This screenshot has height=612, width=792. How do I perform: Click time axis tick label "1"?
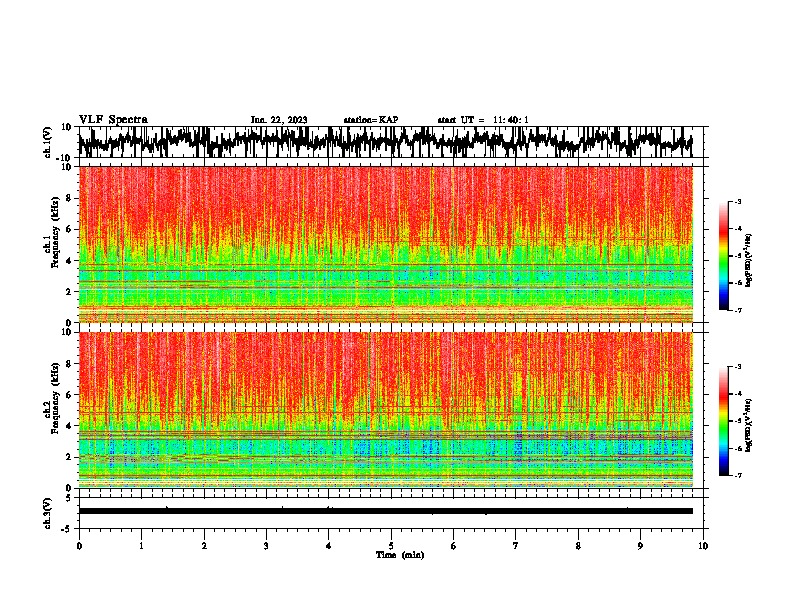[141, 546]
